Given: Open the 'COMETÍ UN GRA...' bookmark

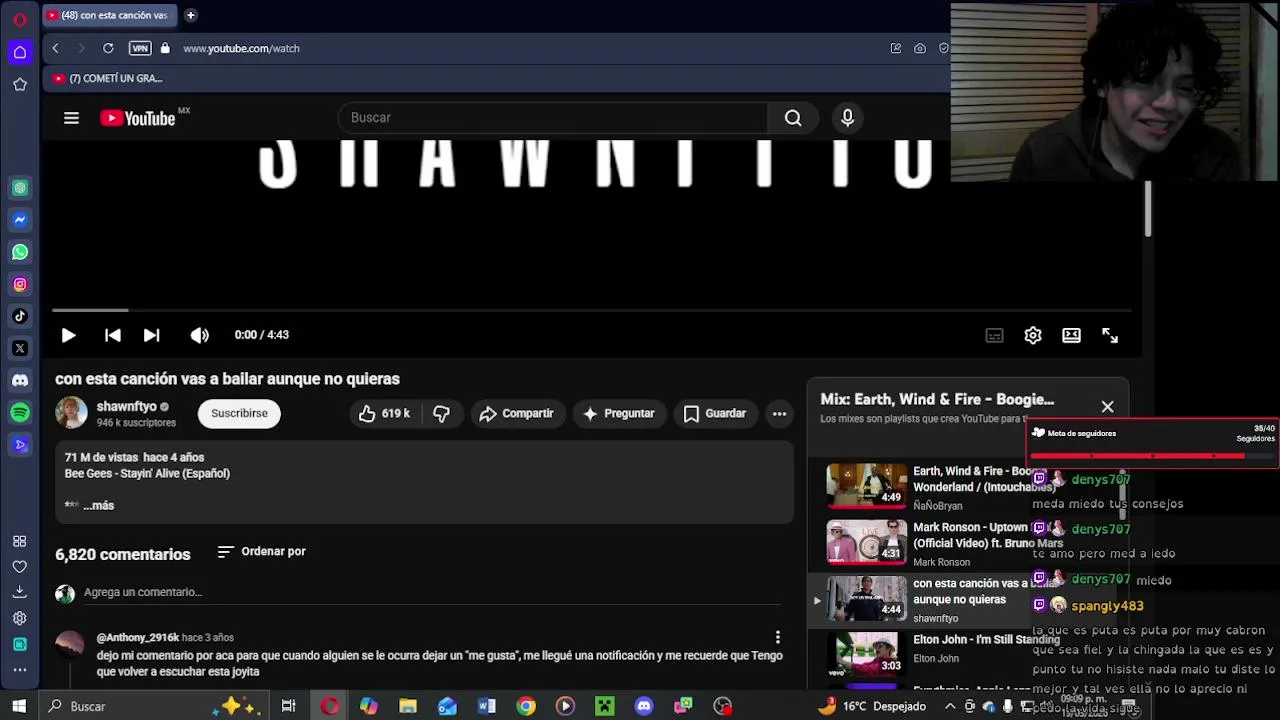Looking at the screenshot, I should point(107,78).
